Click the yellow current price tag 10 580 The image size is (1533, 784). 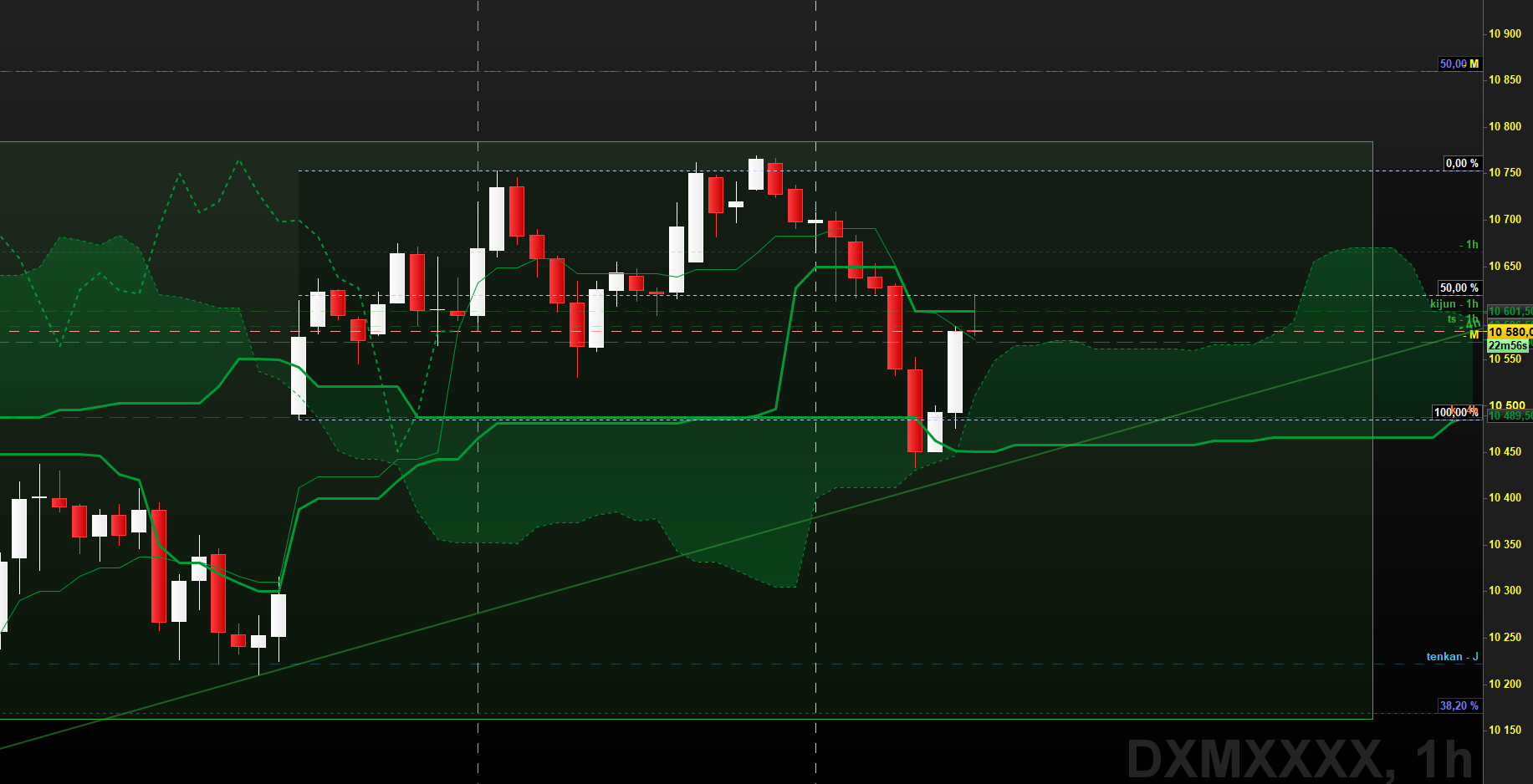pyautogui.click(x=1510, y=333)
